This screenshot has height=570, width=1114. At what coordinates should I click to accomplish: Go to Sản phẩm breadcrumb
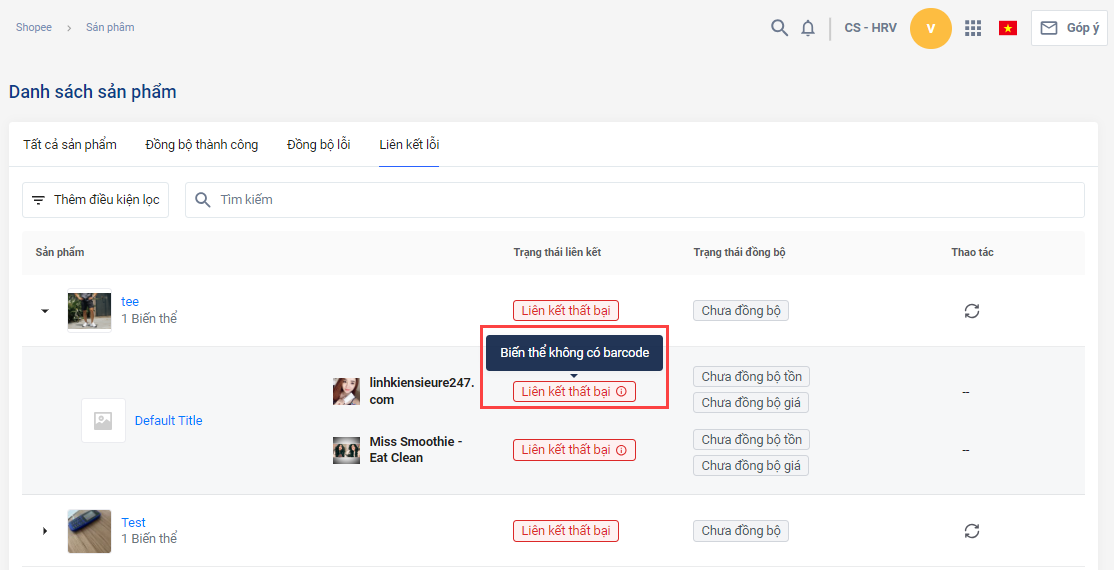(110, 28)
